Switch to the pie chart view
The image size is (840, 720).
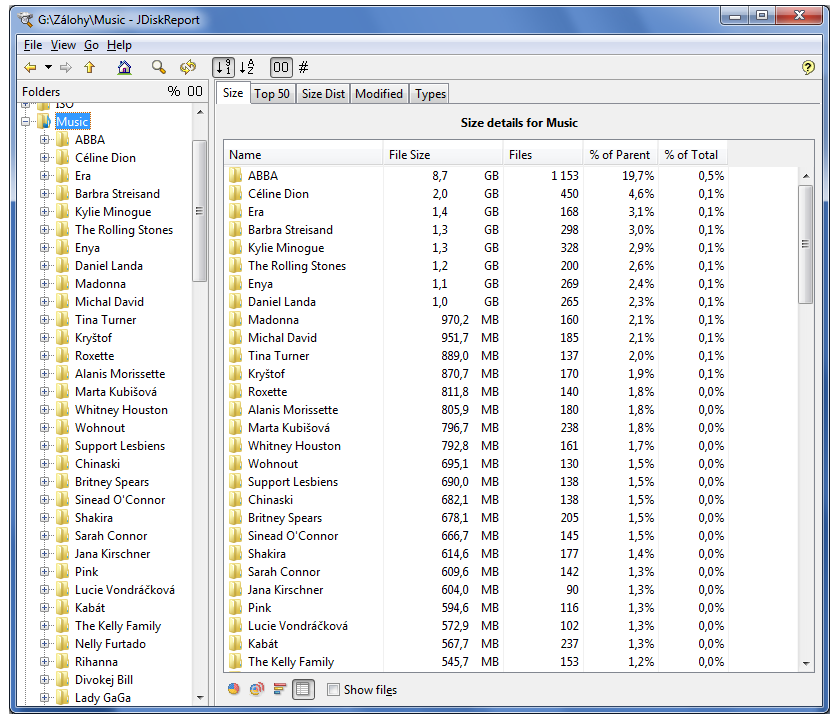tap(234, 689)
